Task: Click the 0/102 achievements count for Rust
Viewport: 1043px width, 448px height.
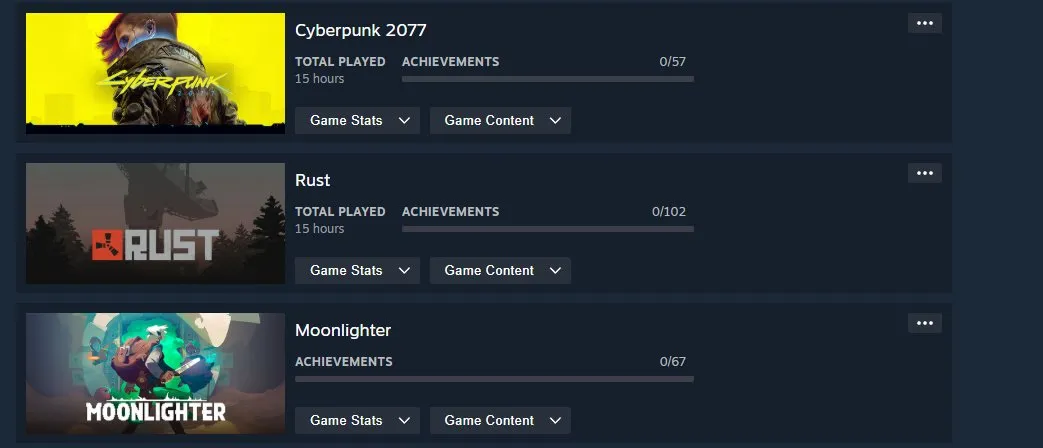Action: click(669, 212)
